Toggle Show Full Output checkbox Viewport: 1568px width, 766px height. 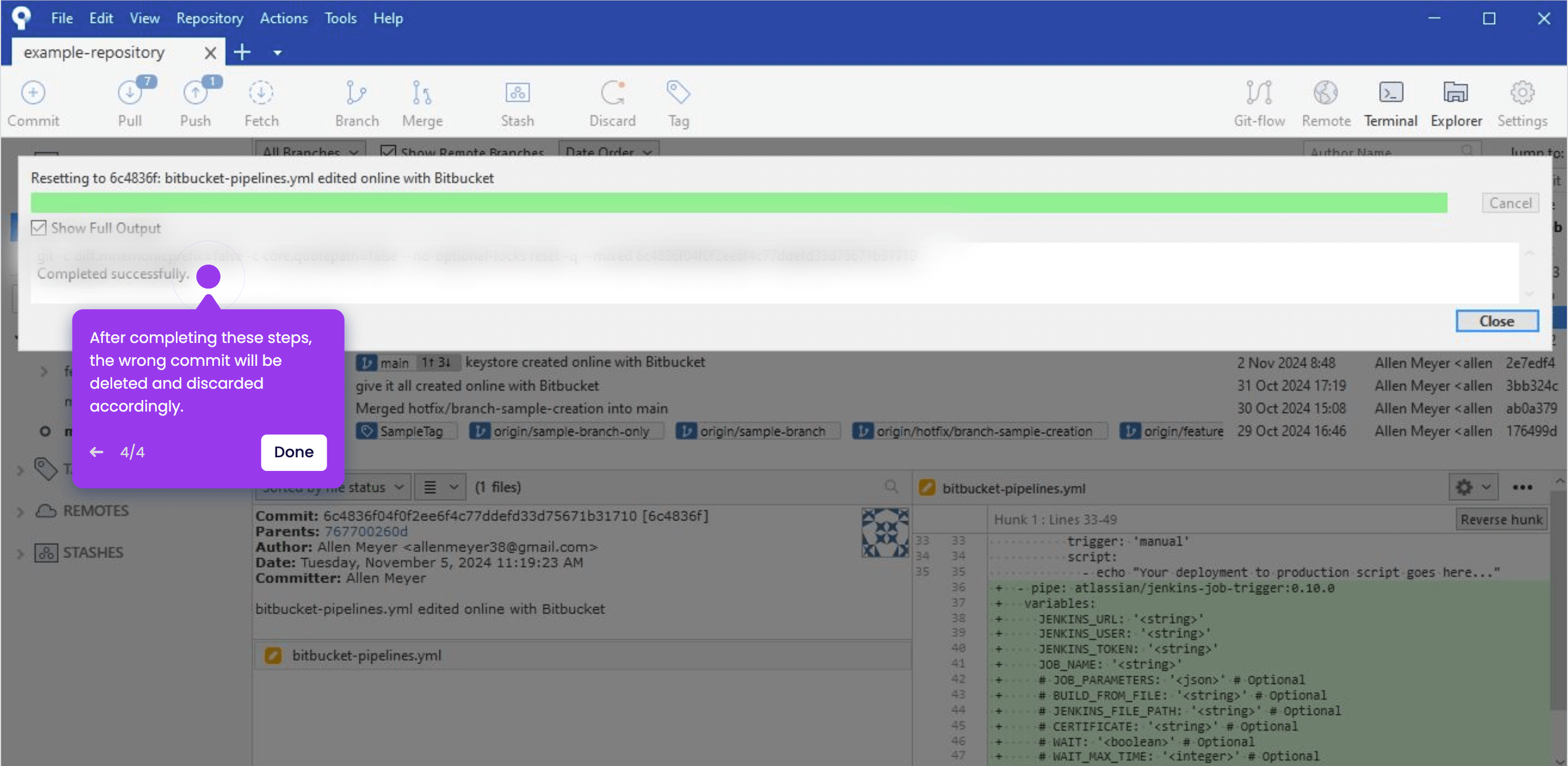click(38, 228)
